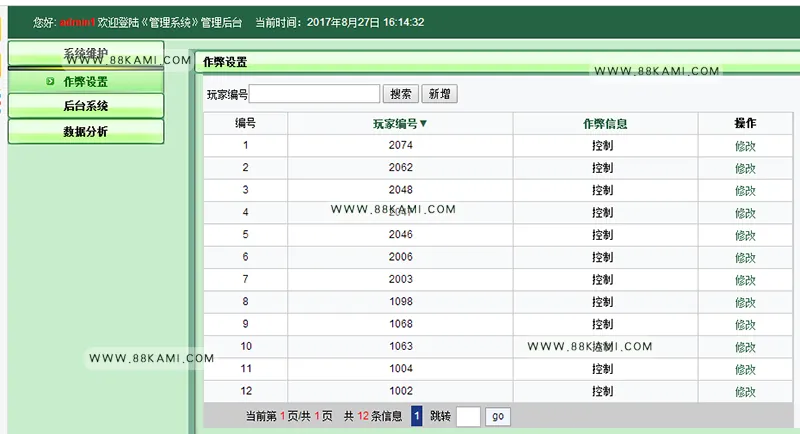Image resolution: width=800 pixels, height=434 pixels.
Task: Click the 新增 button
Action: pyautogui.click(x=439, y=94)
